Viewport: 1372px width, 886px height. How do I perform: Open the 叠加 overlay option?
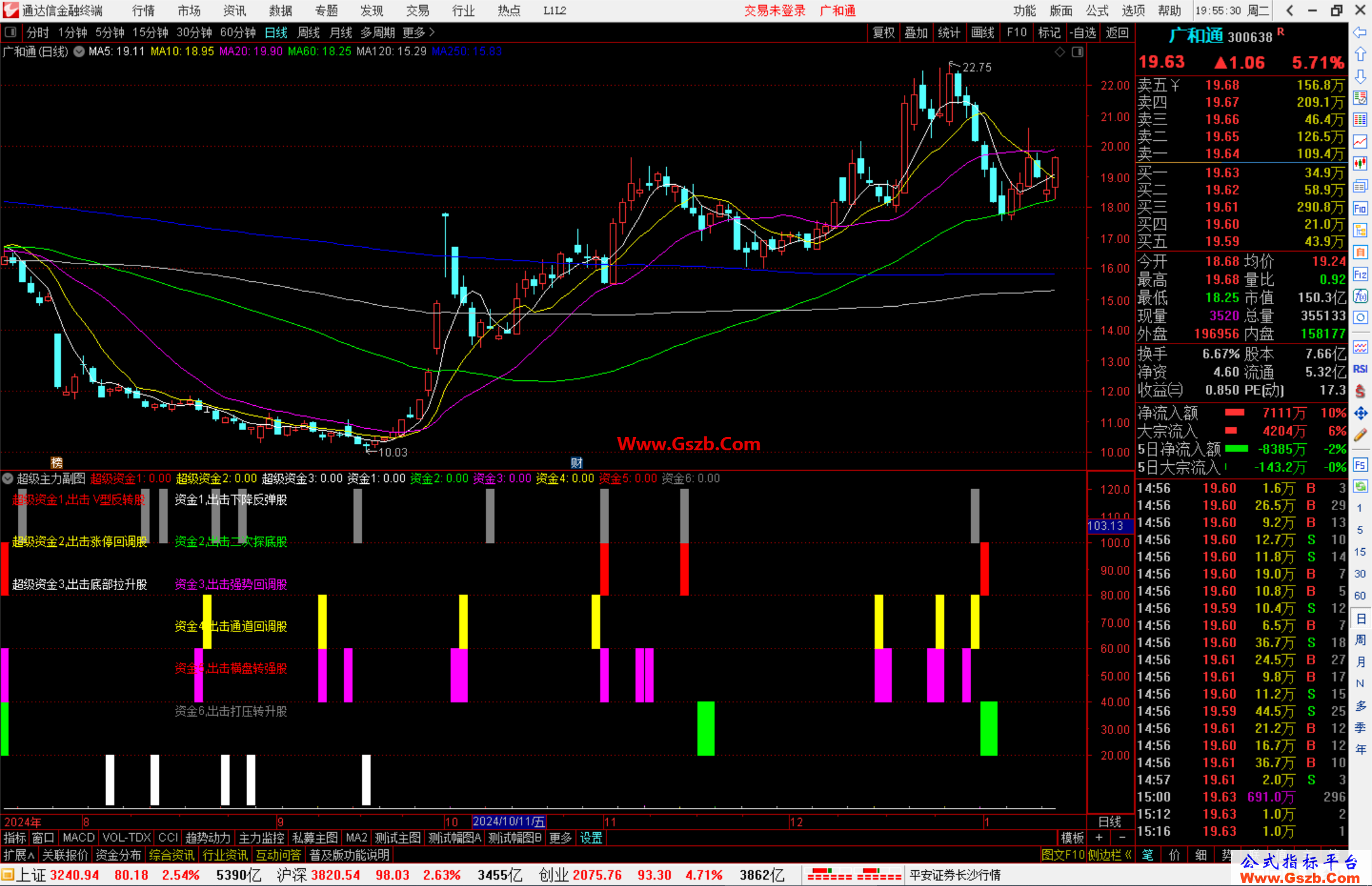coord(916,32)
